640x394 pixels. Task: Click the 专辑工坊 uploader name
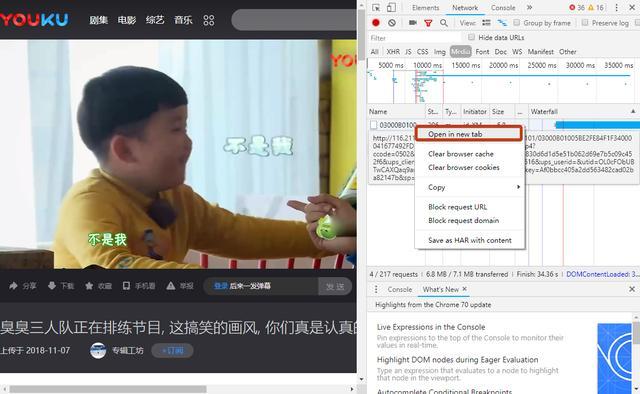(128, 351)
